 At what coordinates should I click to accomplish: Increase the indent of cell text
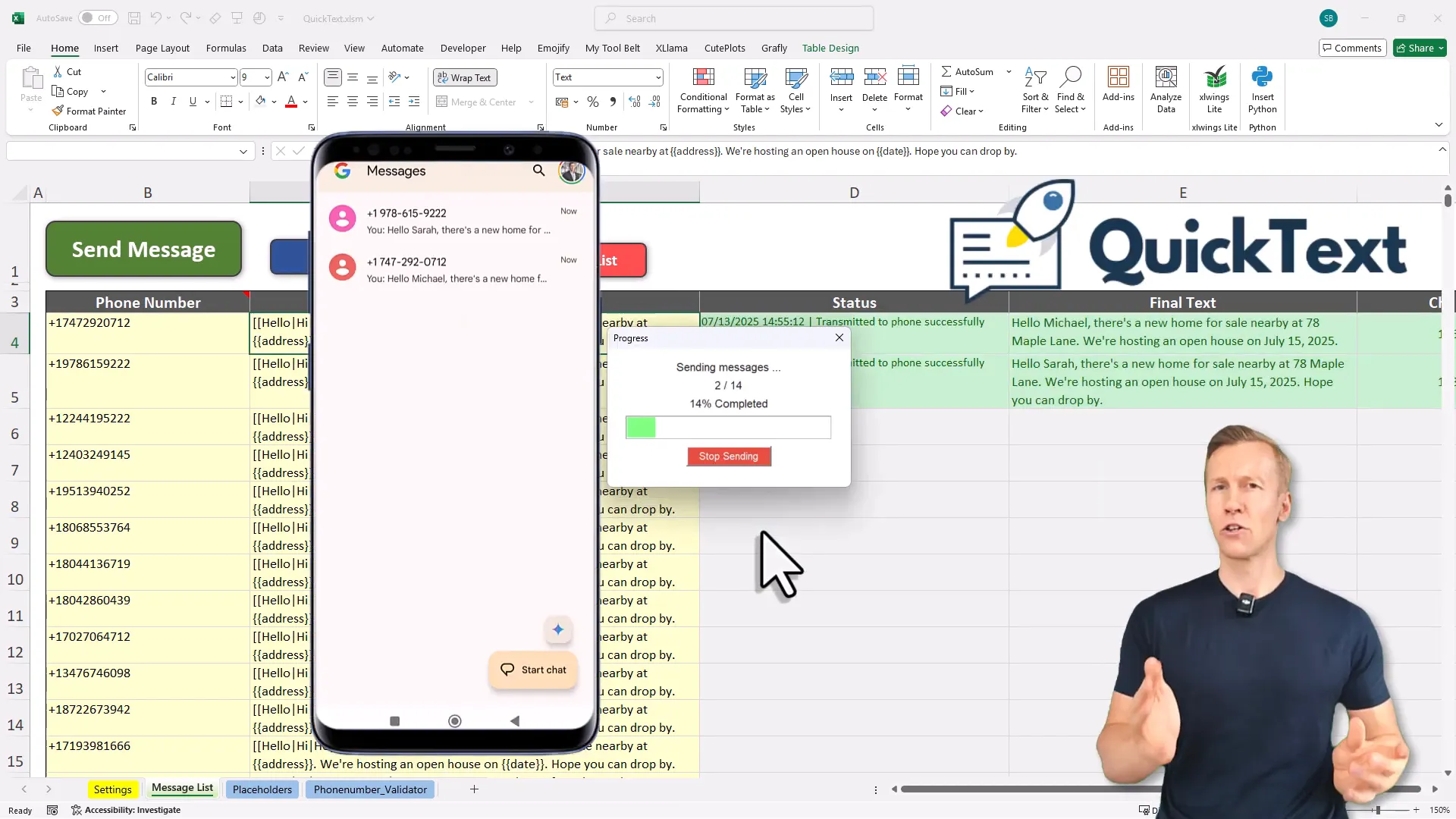[x=414, y=101]
